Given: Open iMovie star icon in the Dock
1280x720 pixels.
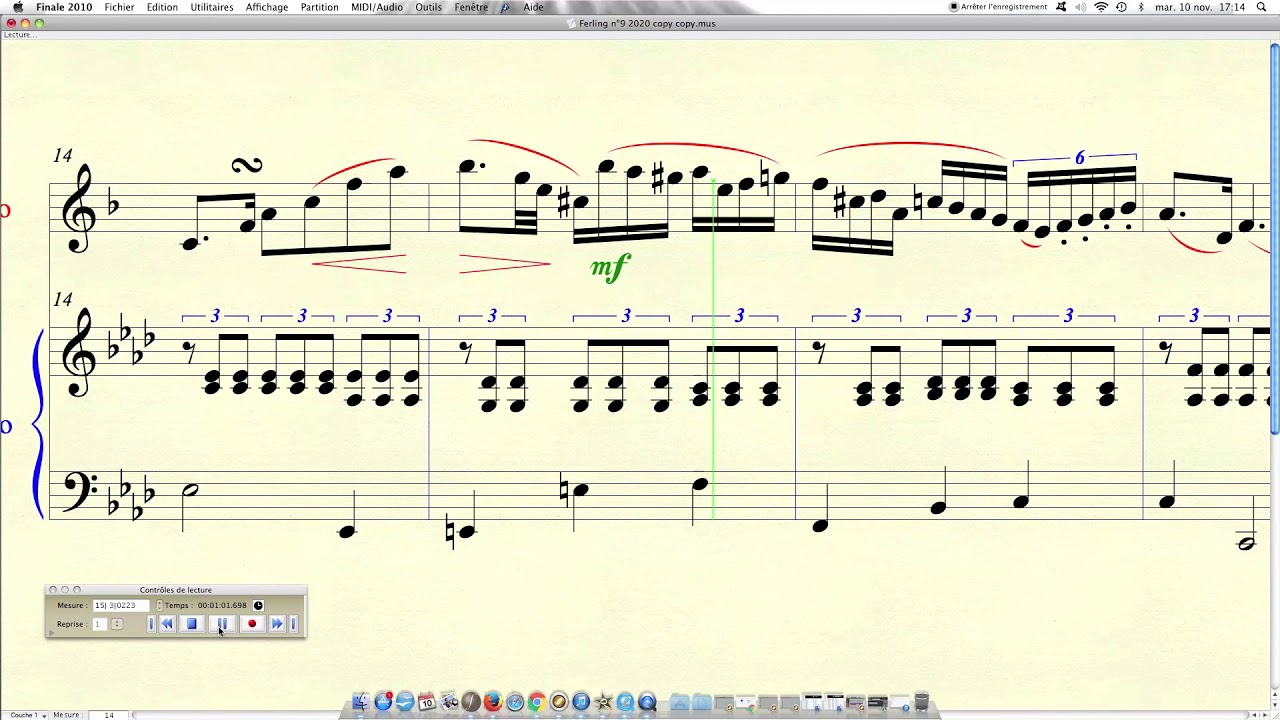Looking at the screenshot, I should click(x=603, y=702).
